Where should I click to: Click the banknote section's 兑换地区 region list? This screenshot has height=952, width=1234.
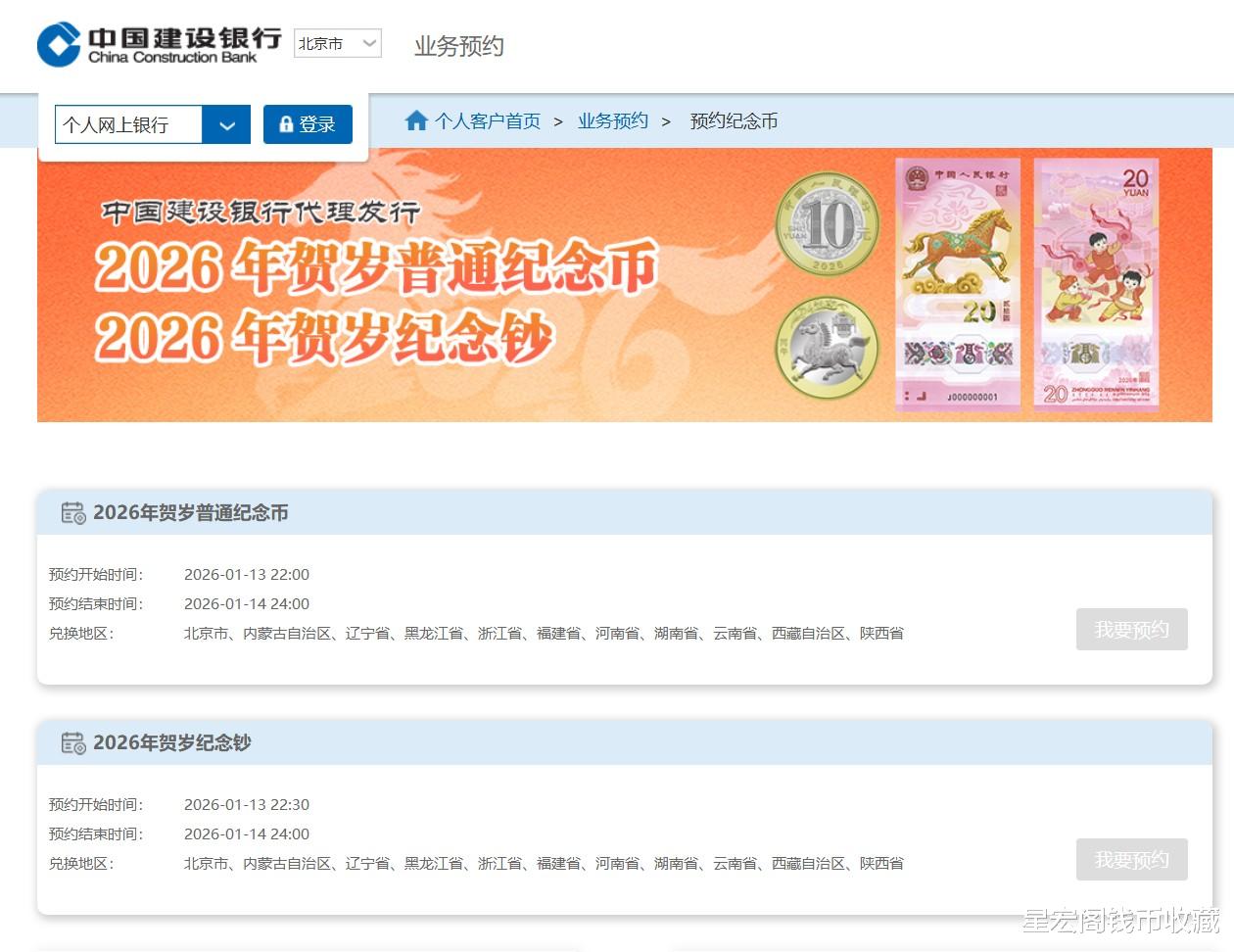[544, 863]
